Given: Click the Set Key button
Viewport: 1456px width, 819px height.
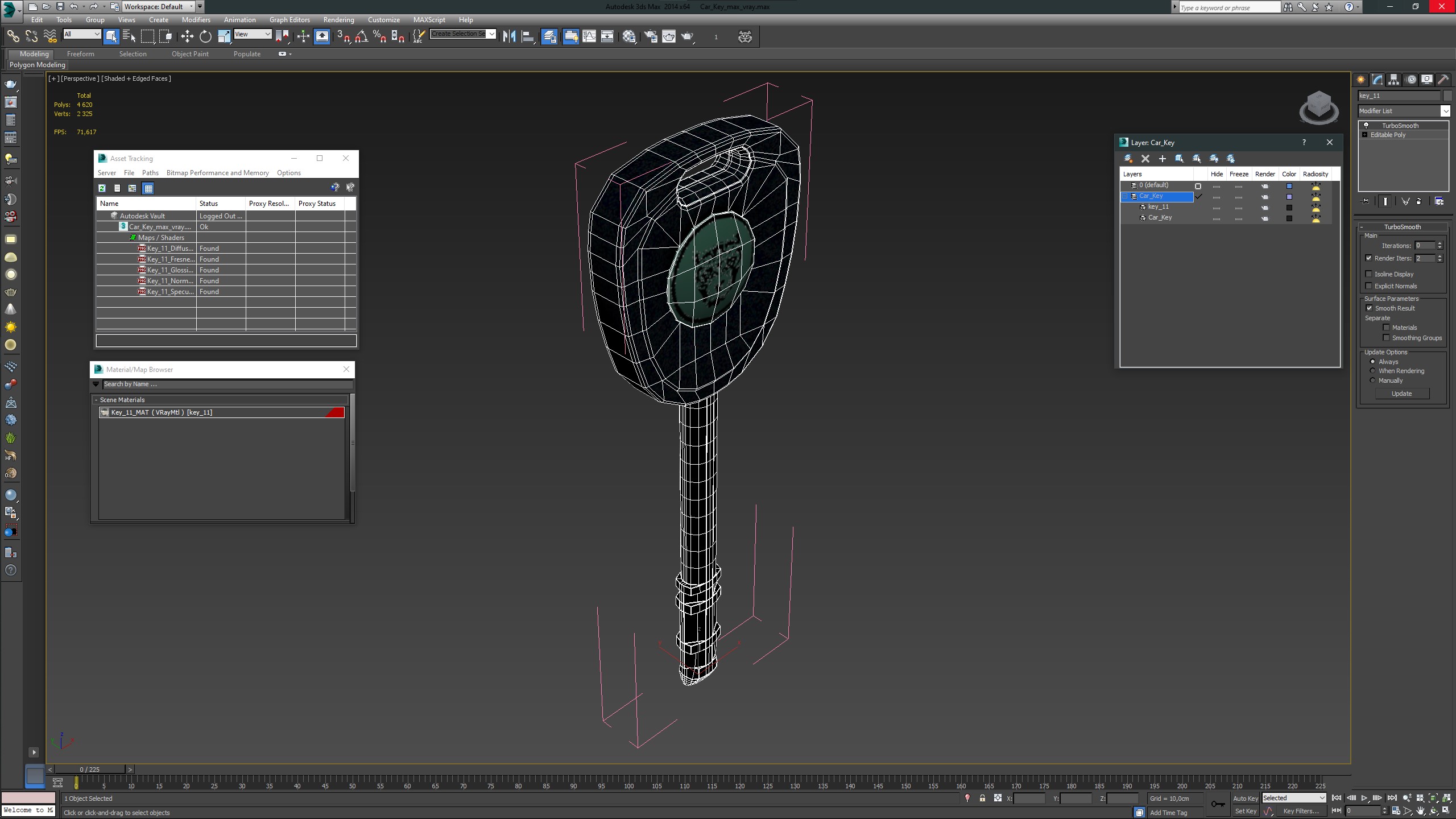Looking at the screenshot, I should coord(1245,811).
